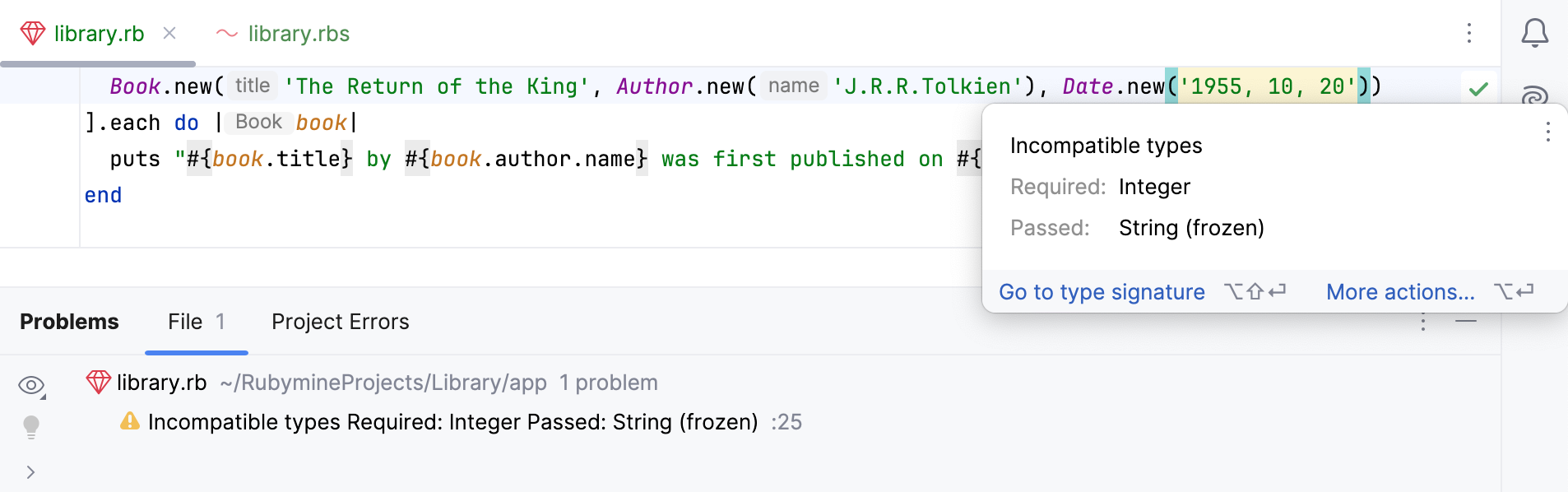Open Problems panel three-dot options menu

[x=1422, y=323]
